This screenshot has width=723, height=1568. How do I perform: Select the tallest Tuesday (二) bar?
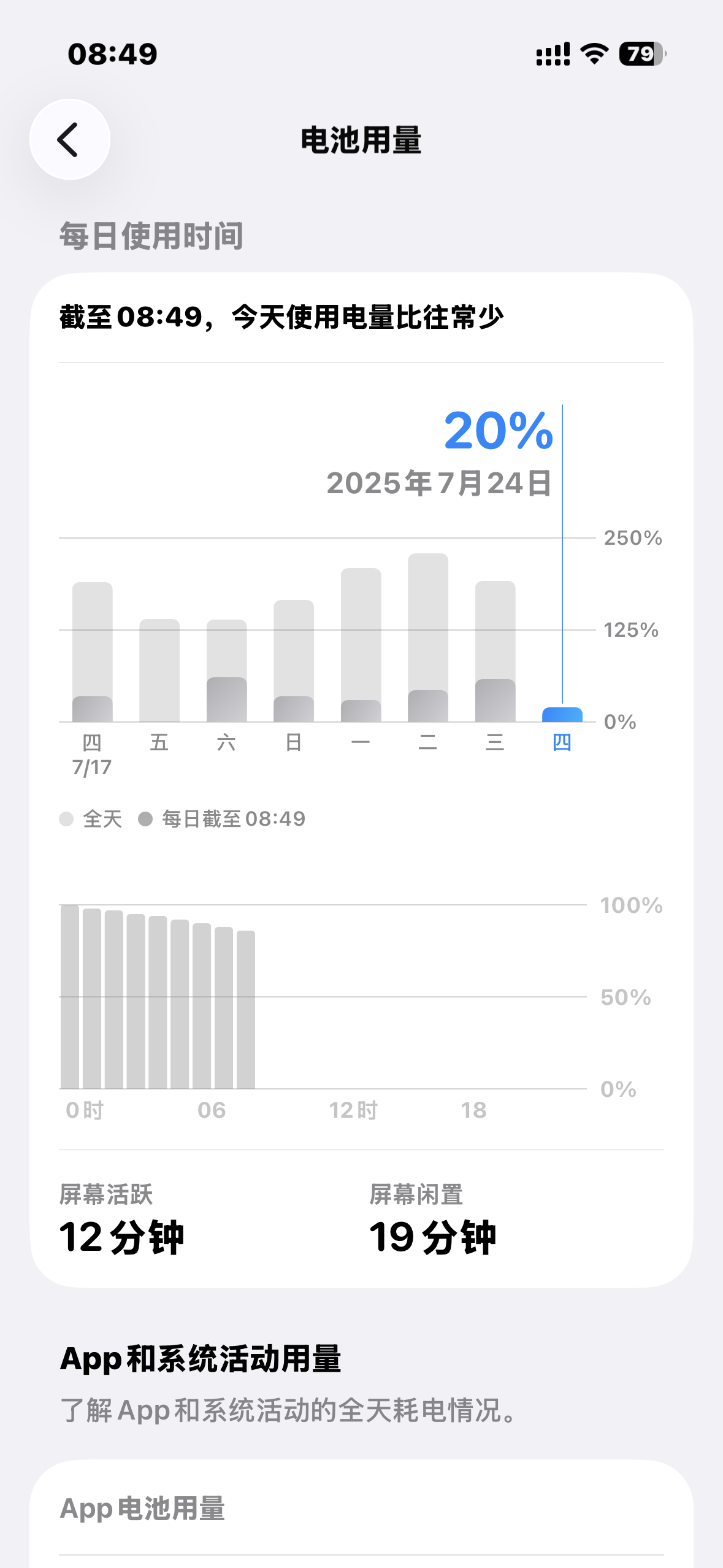point(428,638)
